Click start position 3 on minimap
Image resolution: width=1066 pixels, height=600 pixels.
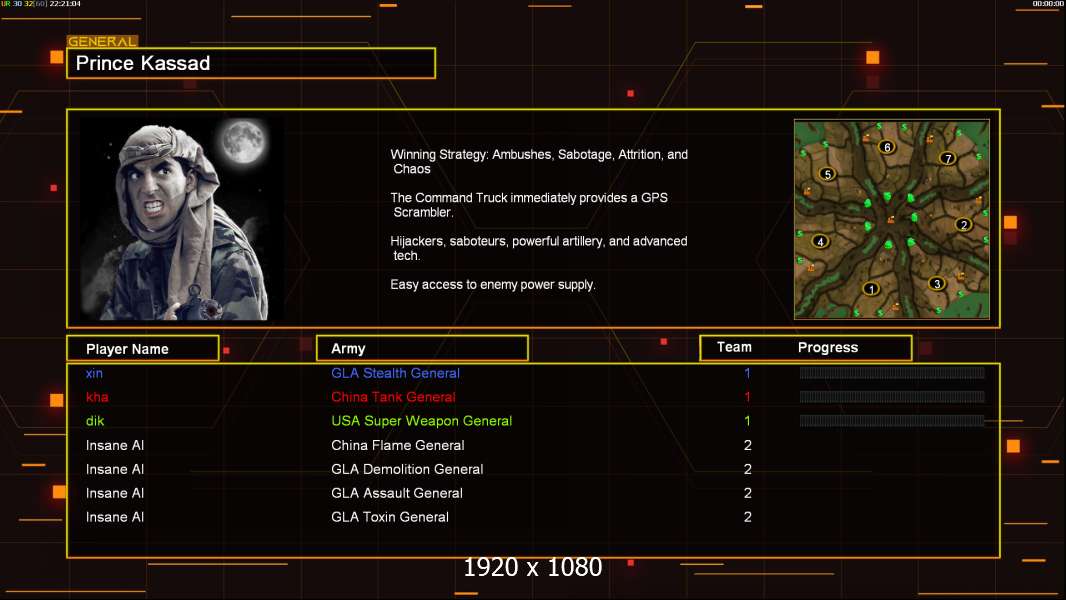click(937, 283)
